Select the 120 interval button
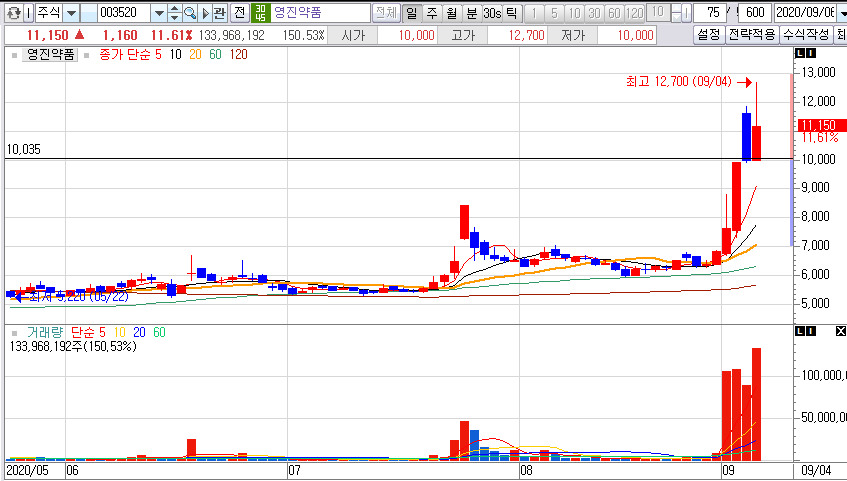 pos(634,13)
